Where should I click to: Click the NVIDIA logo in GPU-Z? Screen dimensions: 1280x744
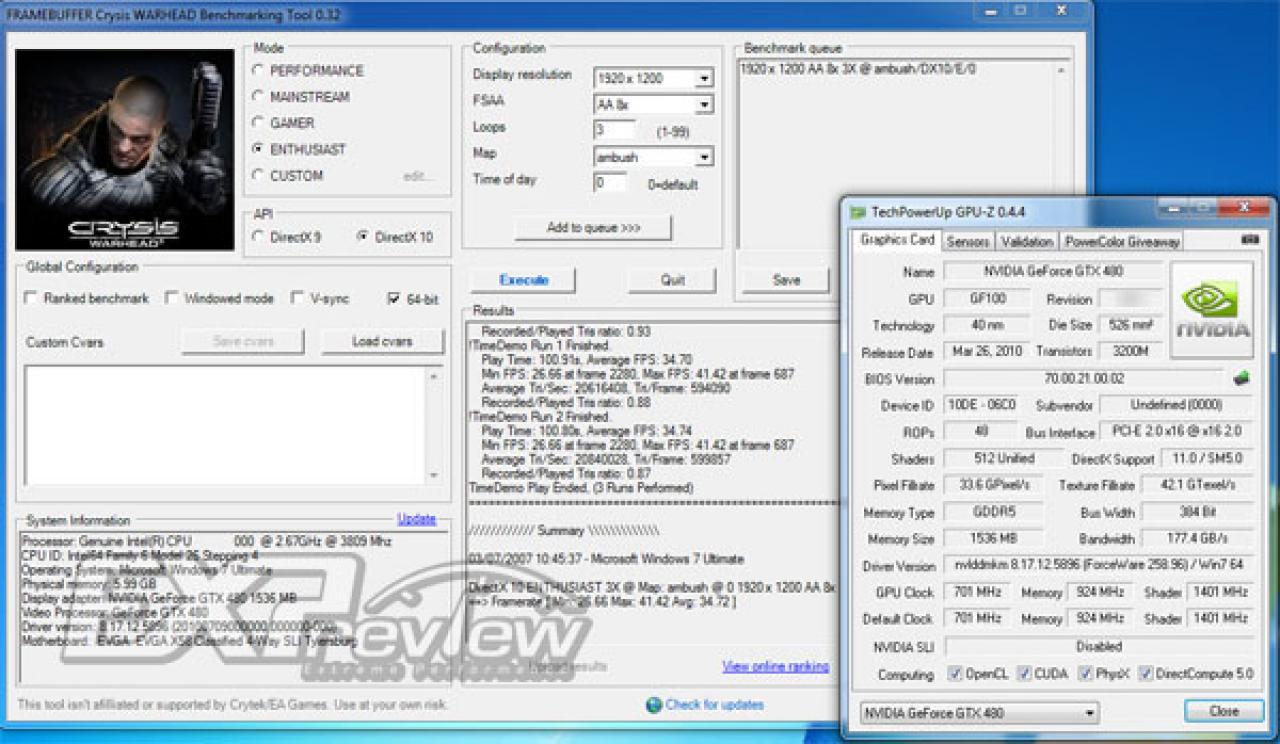tap(1212, 311)
